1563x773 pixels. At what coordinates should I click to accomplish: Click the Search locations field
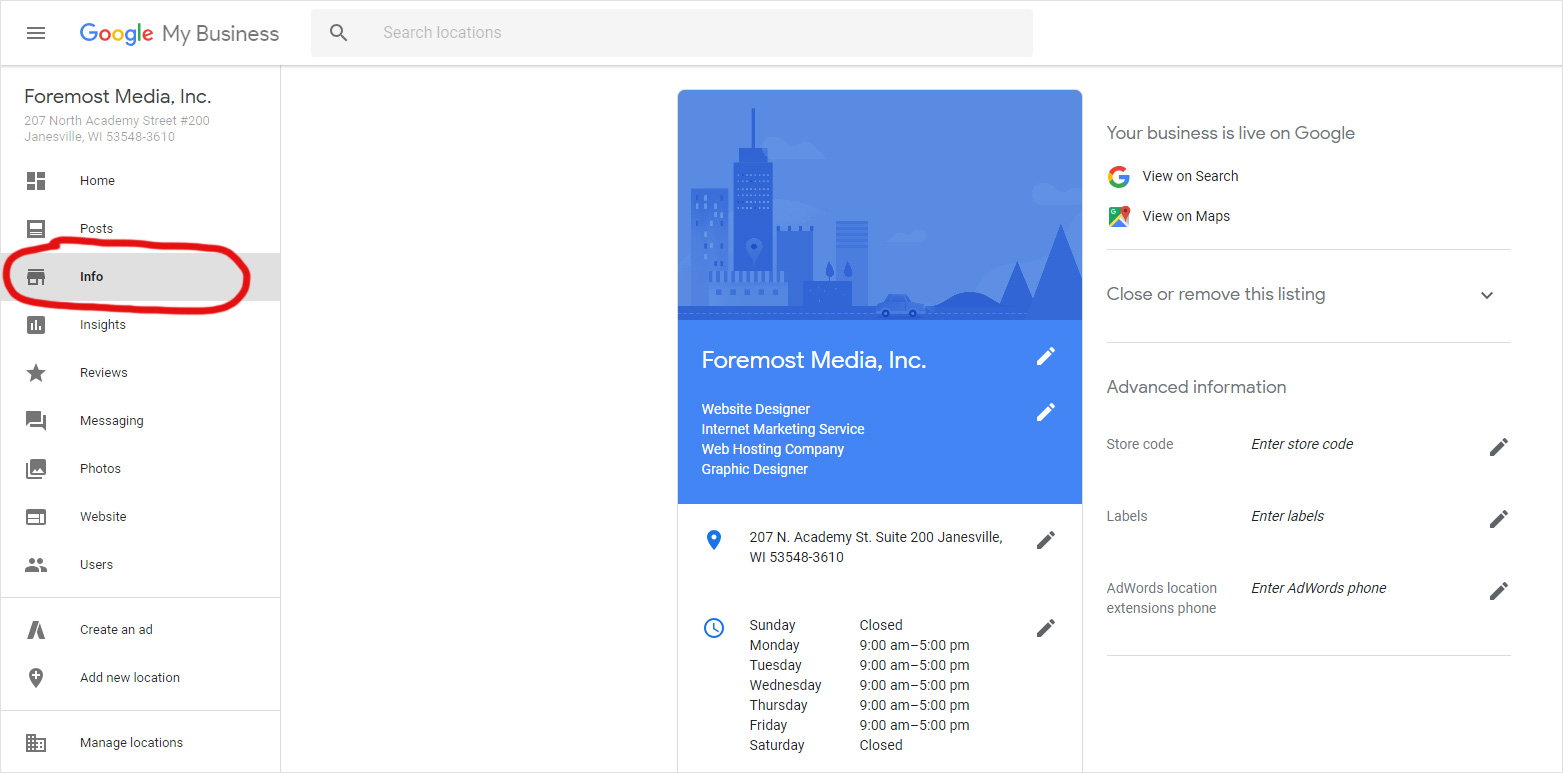click(670, 32)
